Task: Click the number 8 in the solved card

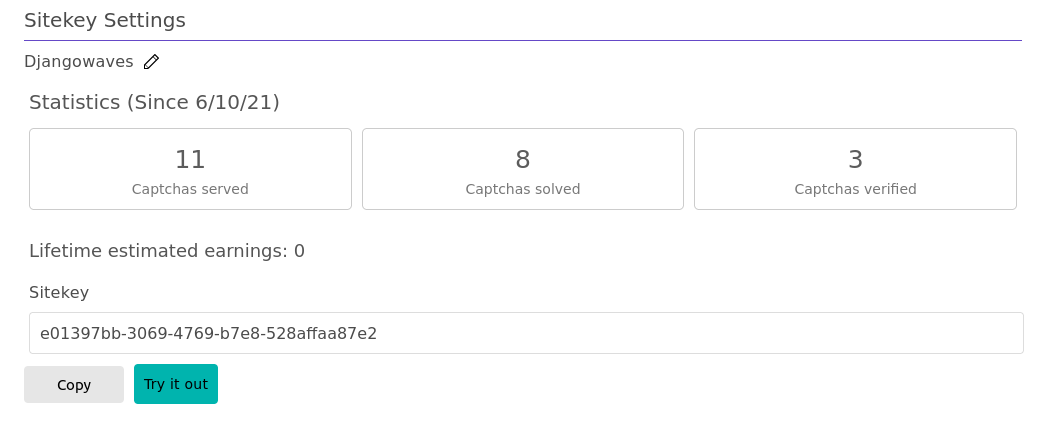Action: point(523,160)
